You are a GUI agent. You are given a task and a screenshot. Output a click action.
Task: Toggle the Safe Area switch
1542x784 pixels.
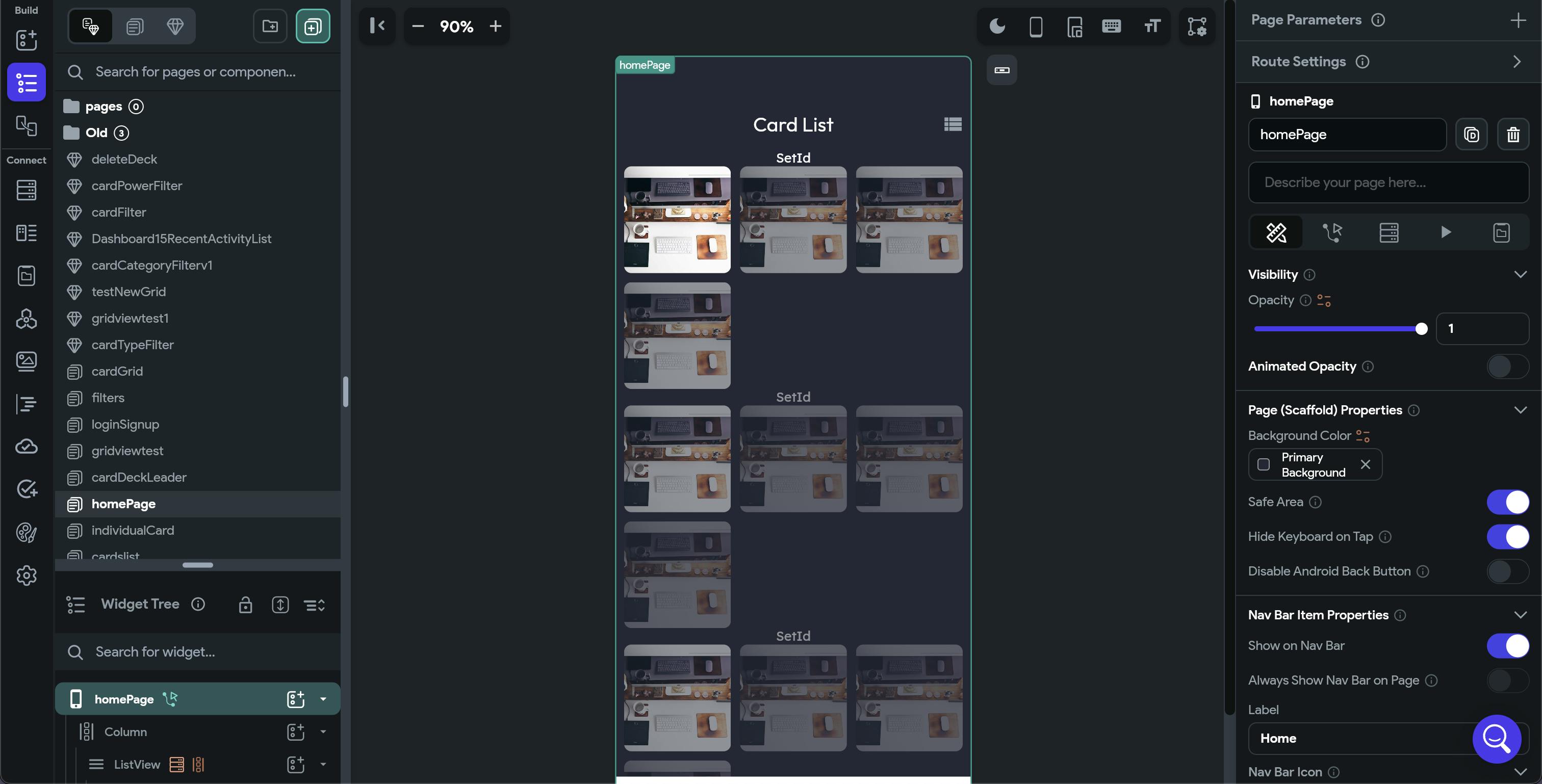1507,502
